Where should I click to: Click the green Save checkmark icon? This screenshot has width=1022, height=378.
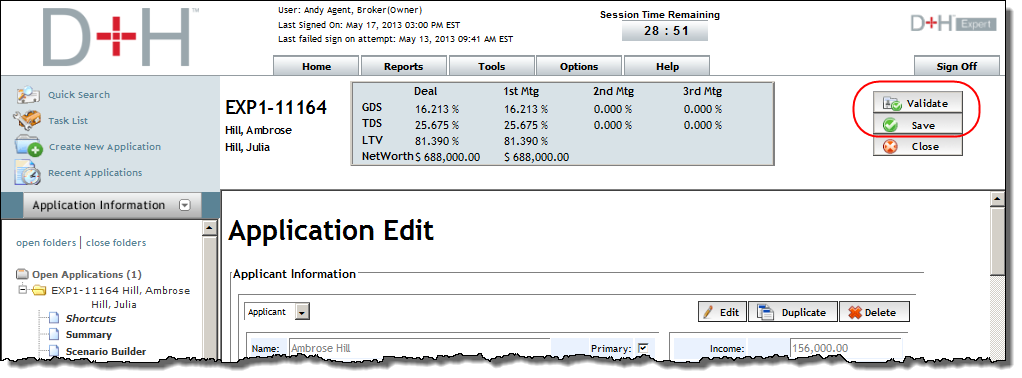pyautogui.click(x=891, y=125)
